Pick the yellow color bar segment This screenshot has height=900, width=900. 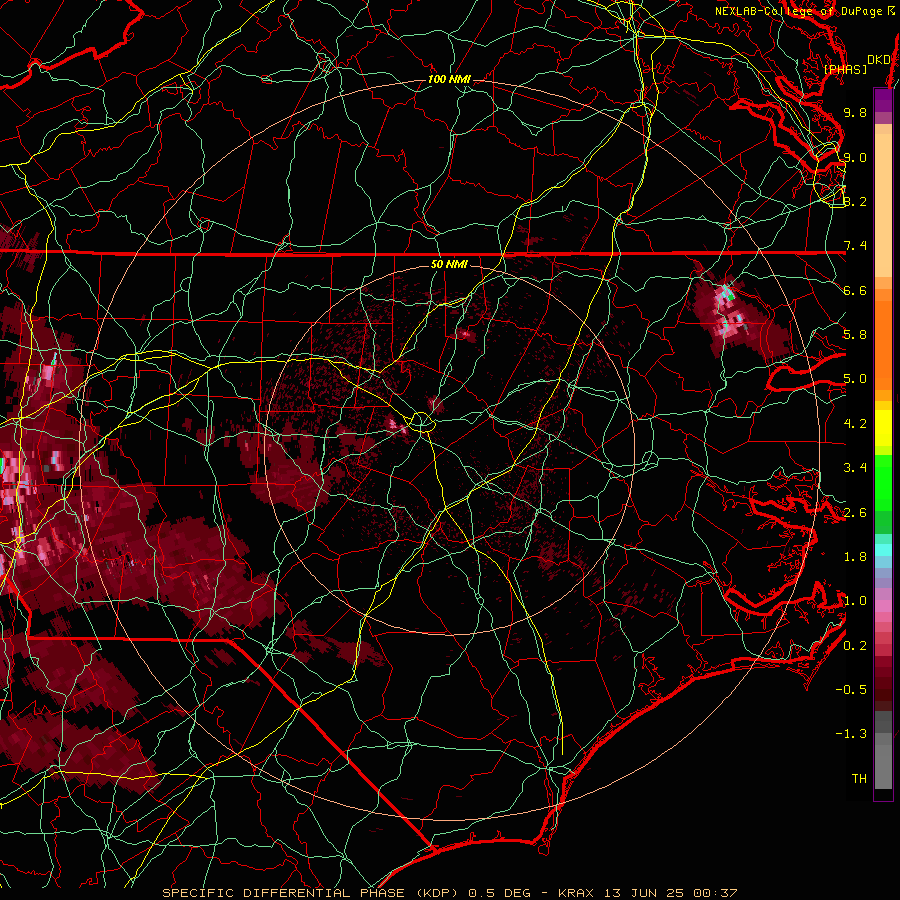[x=883, y=428]
